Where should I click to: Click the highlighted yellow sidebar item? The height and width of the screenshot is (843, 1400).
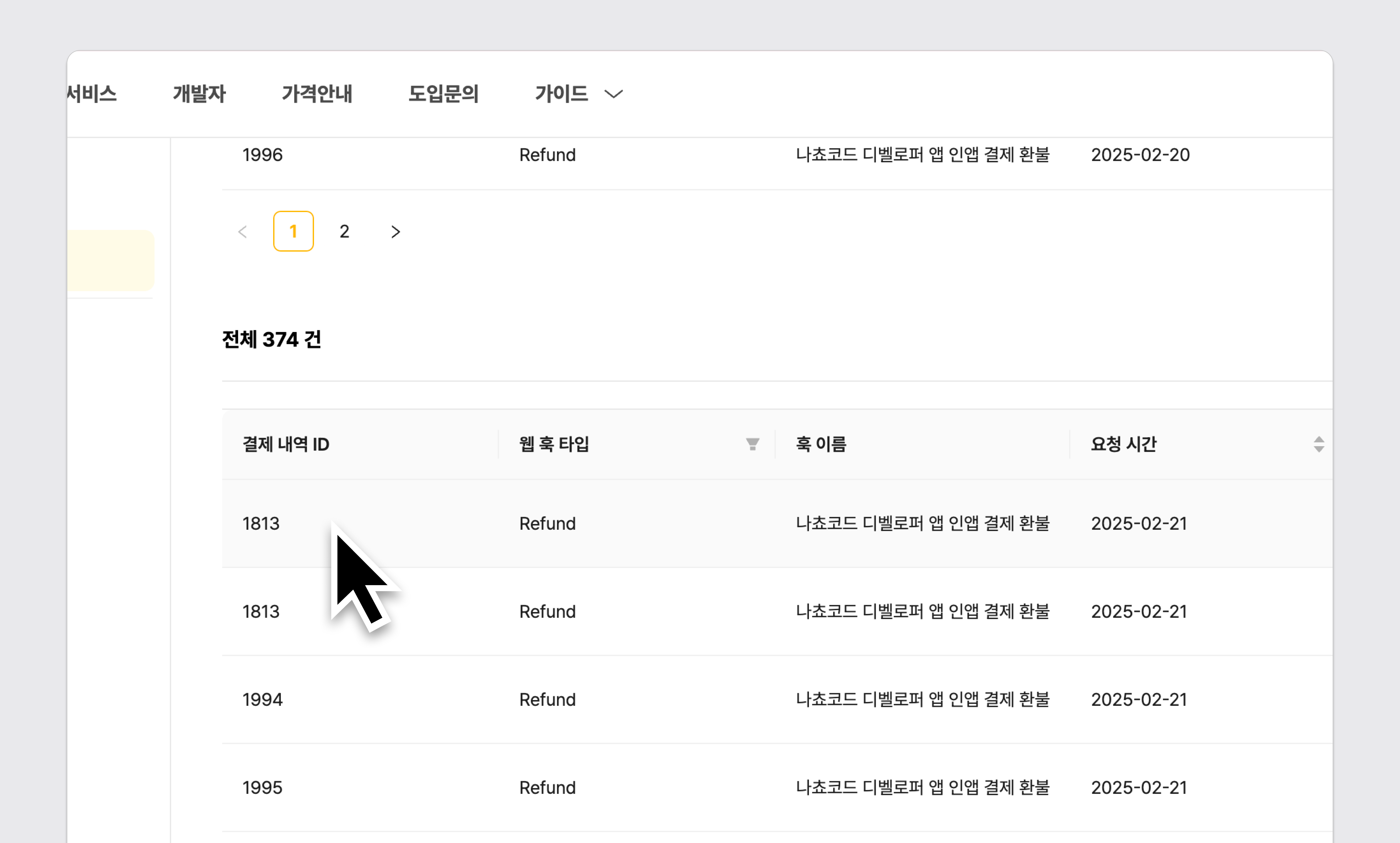click(110, 261)
